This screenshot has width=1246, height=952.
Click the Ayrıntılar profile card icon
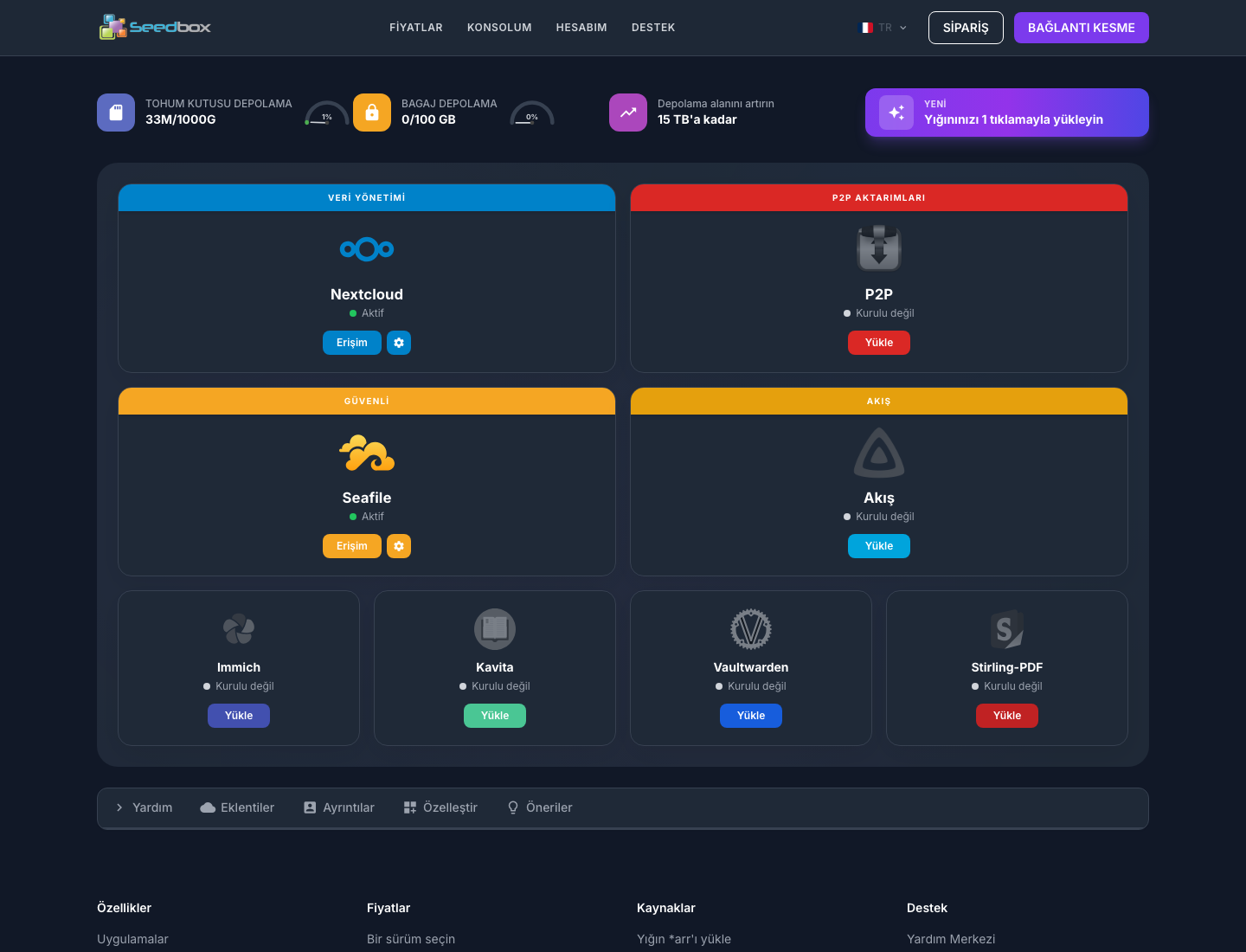pos(310,807)
